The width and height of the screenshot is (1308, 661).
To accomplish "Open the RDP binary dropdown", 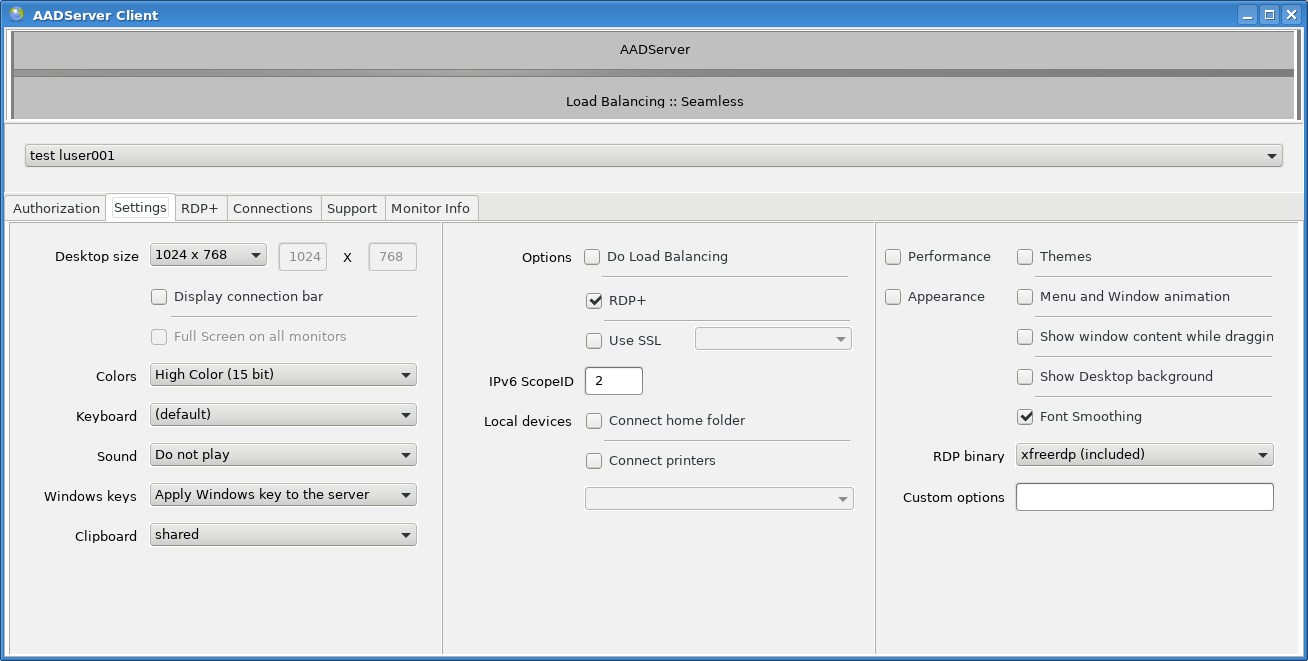I will 1144,455.
